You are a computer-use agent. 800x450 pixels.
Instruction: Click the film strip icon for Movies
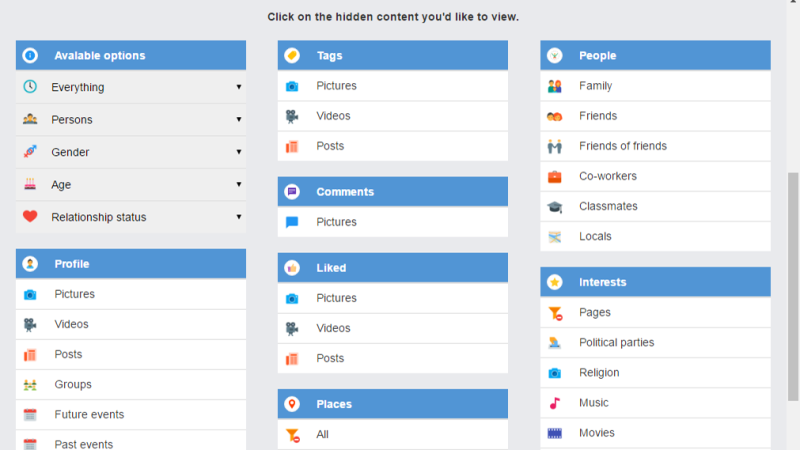click(x=554, y=433)
